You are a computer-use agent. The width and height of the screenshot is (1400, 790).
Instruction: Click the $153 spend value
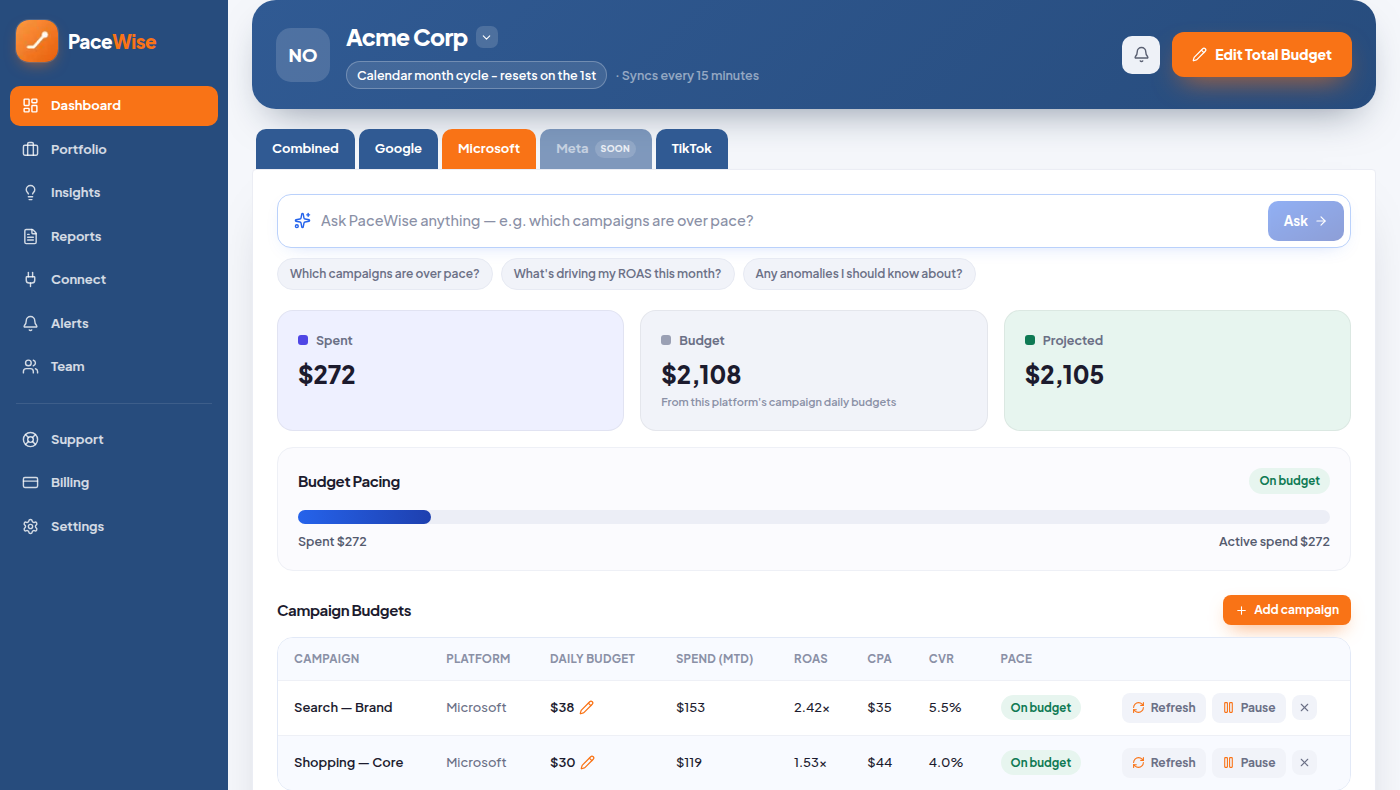(690, 708)
